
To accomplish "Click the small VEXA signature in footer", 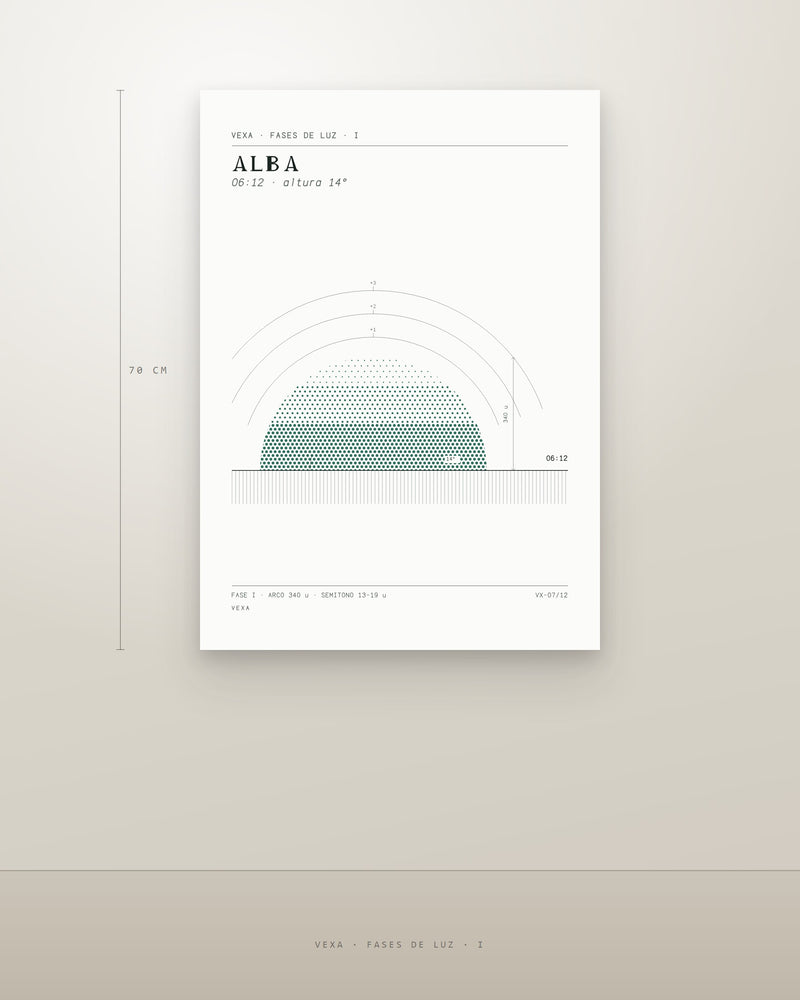I will pos(241,608).
